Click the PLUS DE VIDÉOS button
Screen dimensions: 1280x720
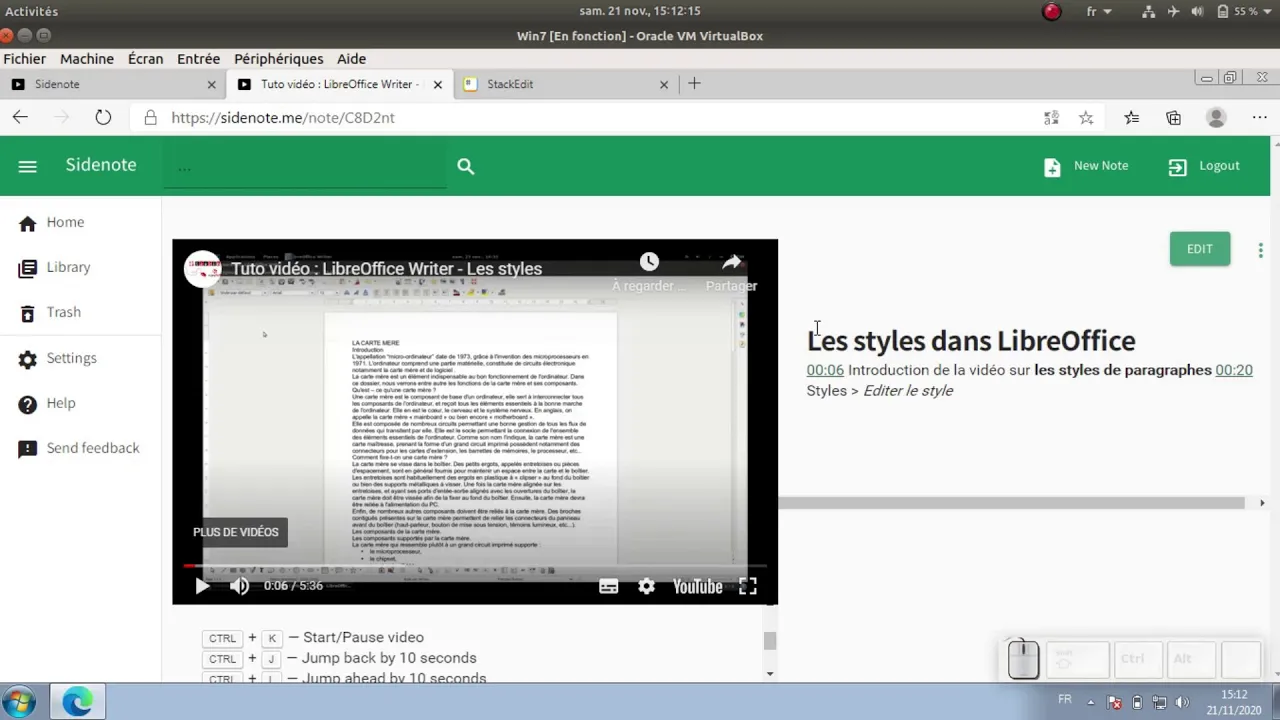point(236,533)
